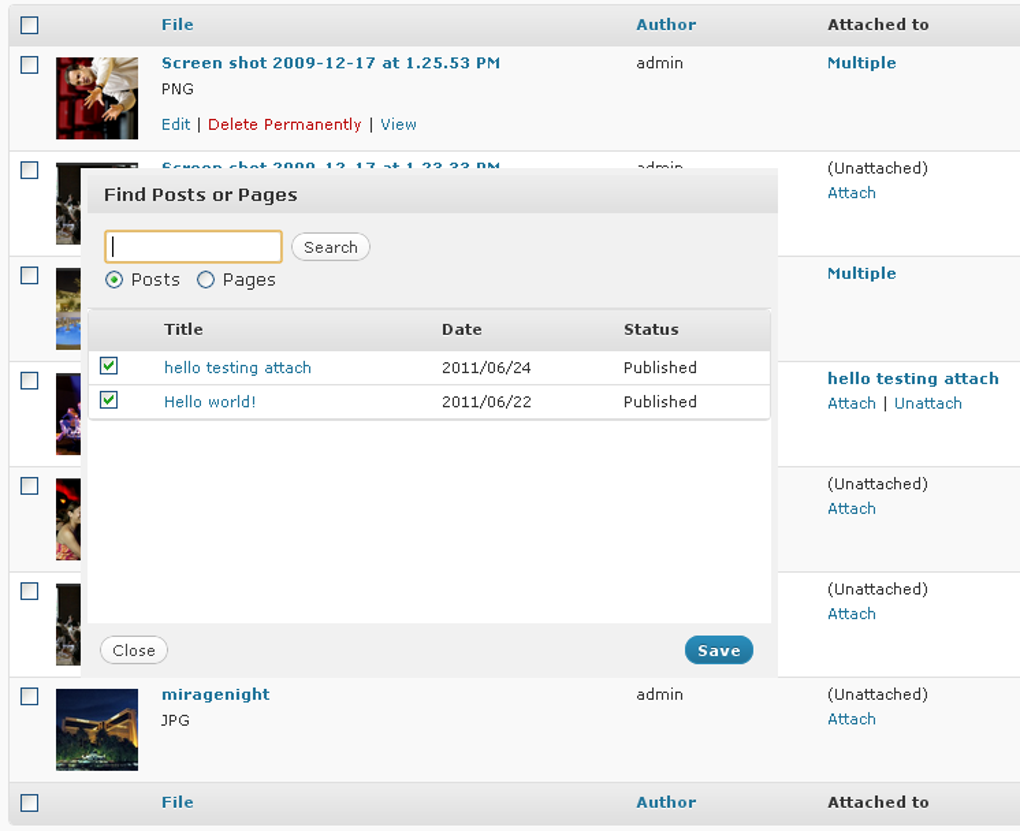This screenshot has height=831, width=1020.
Task: Click the Save button in the dialog
Action: coord(718,650)
